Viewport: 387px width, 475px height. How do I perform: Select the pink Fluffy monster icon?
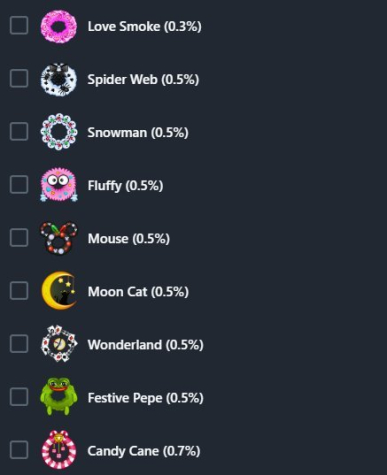(x=59, y=185)
